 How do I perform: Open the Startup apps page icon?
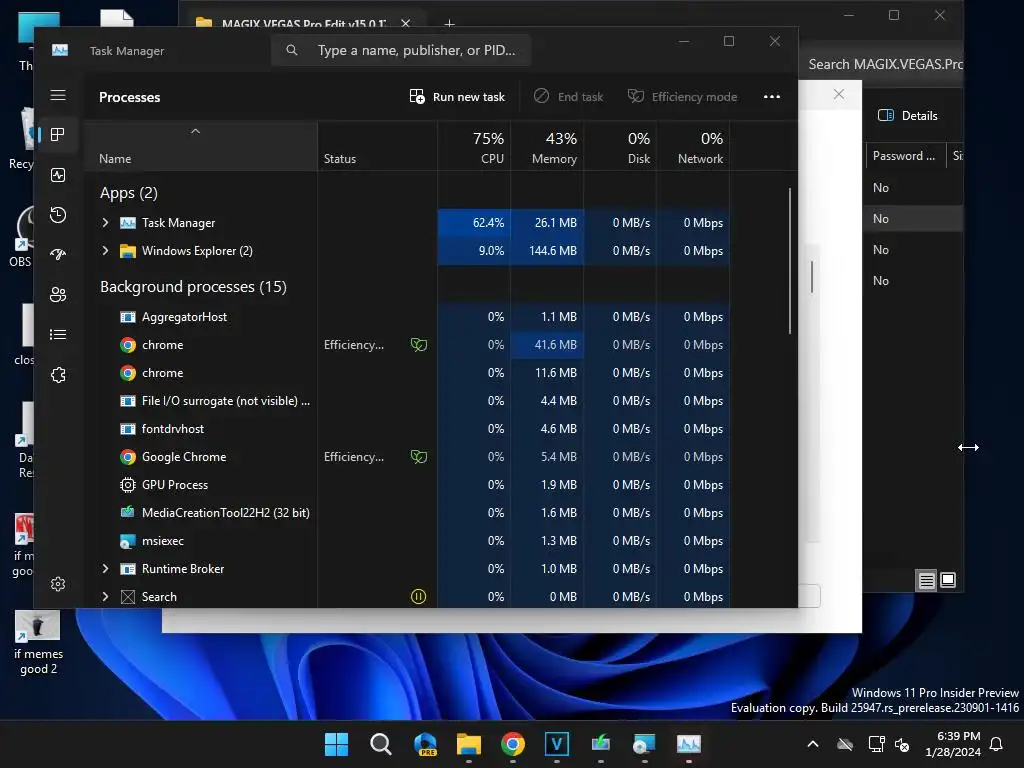point(58,255)
